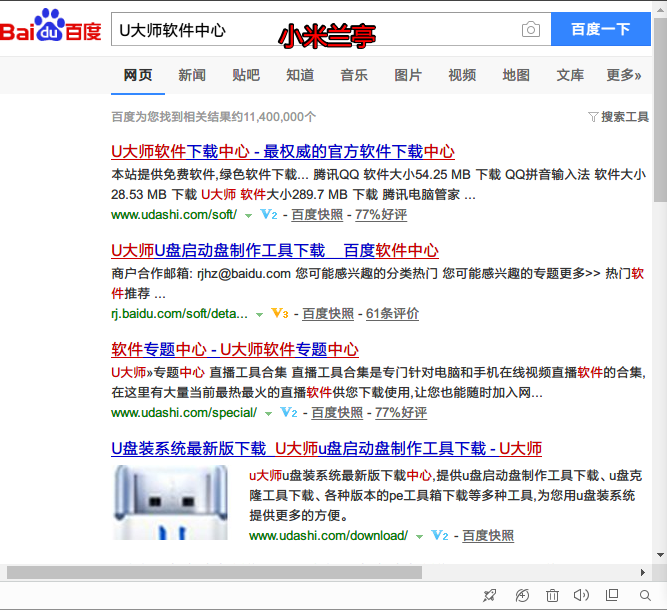The width and height of the screenshot is (667, 610).
Task: Click the rj.baidu.com/soft/deta... URL
Action: [x=179, y=314]
